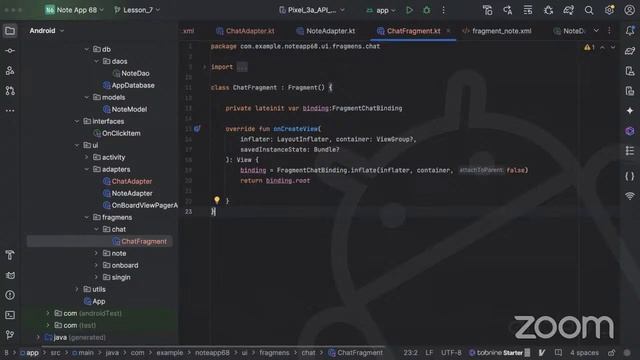This screenshot has height=360, width=640.
Task: Open the Note App 68 project dropdown
Action: [75, 10]
